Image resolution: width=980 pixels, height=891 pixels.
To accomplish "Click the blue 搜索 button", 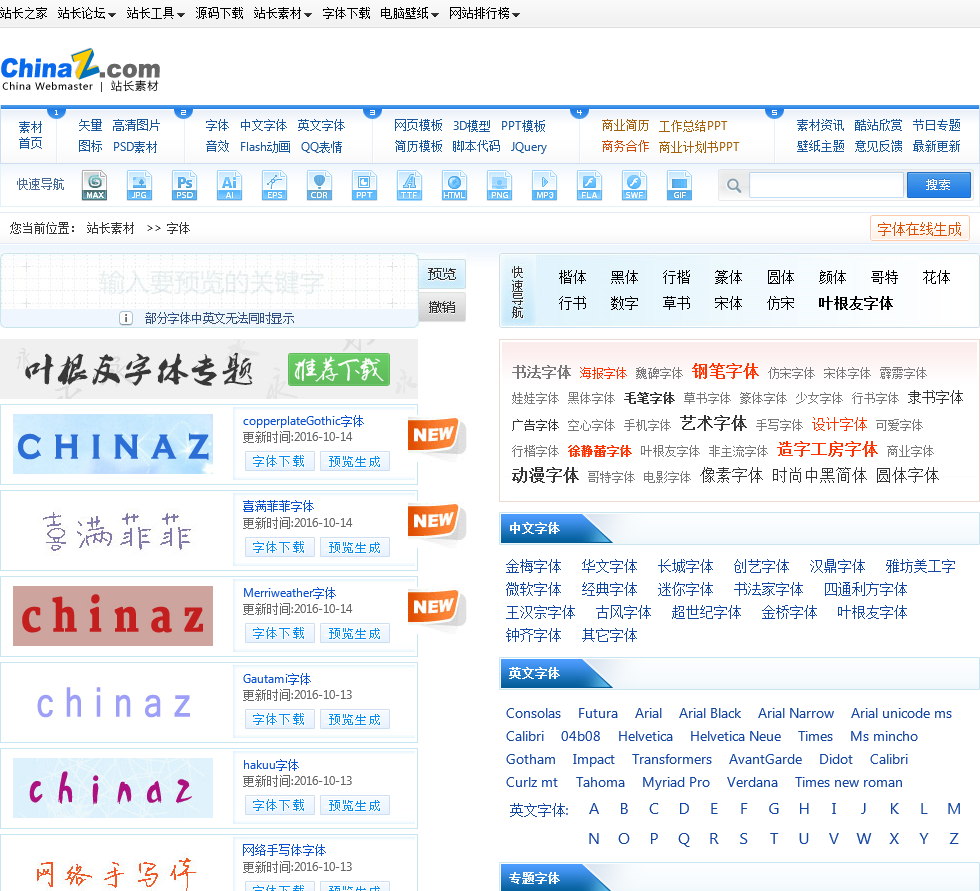I will pos(938,185).
